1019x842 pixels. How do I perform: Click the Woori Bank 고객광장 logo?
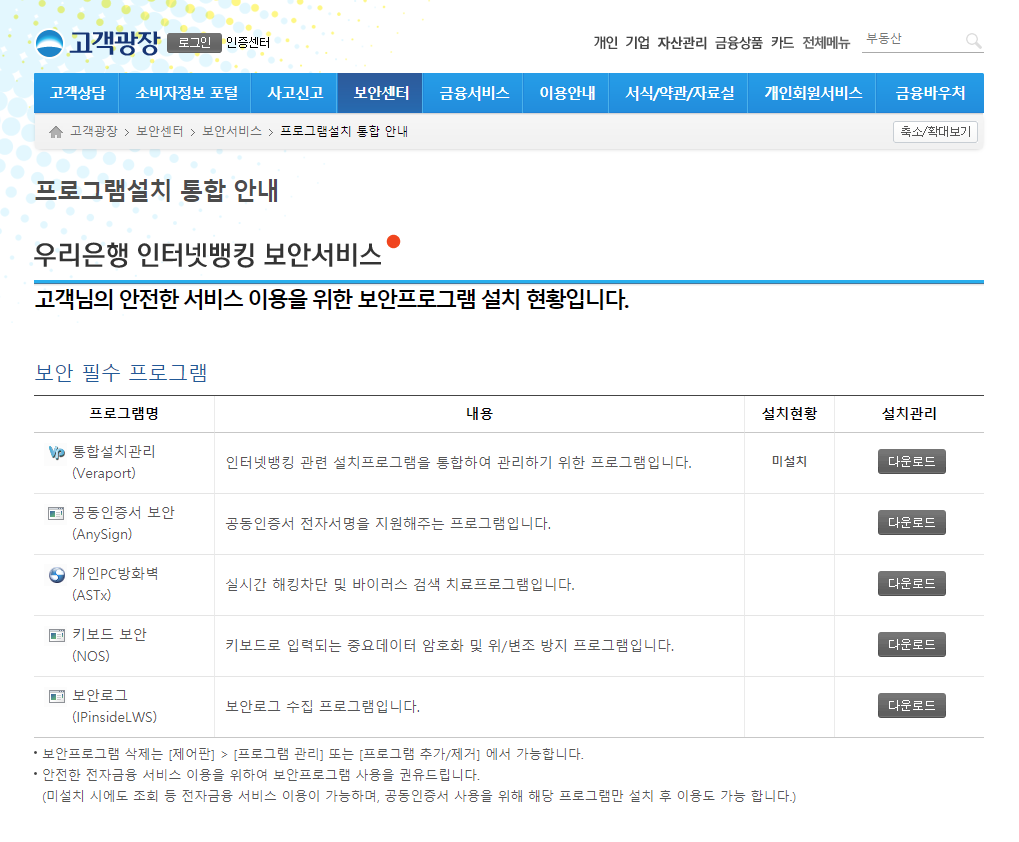tap(97, 43)
